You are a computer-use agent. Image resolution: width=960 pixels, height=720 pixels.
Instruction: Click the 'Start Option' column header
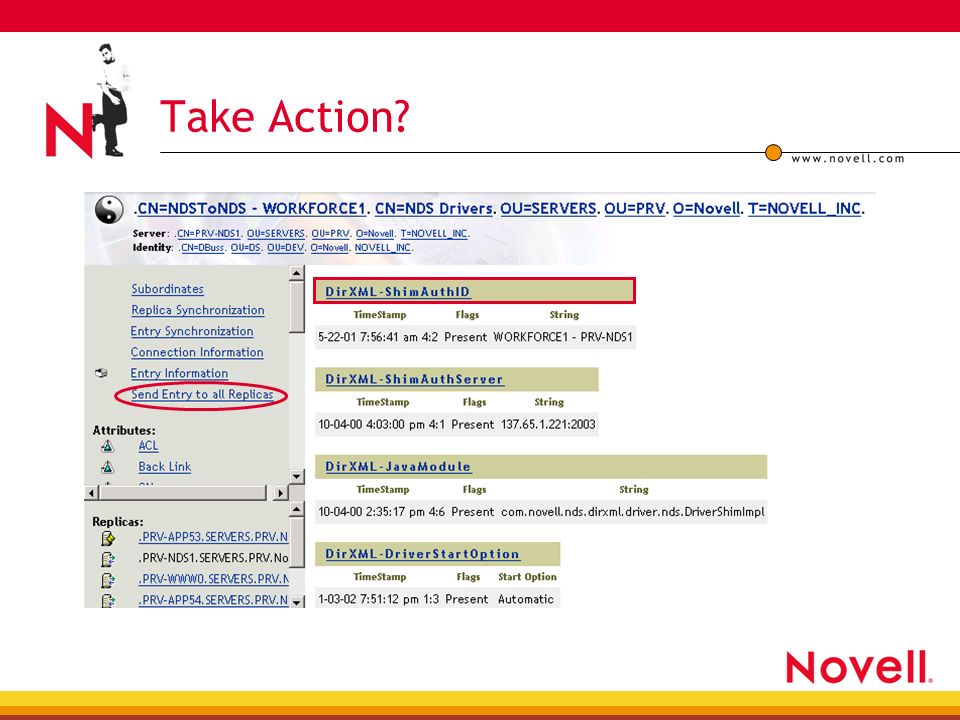pyautogui.click(x=527, y=577)
